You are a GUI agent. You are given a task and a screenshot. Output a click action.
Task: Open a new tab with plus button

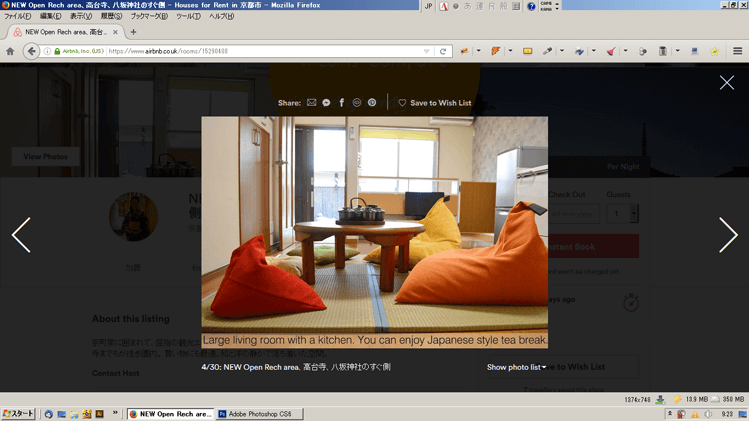tap(133, 32)
